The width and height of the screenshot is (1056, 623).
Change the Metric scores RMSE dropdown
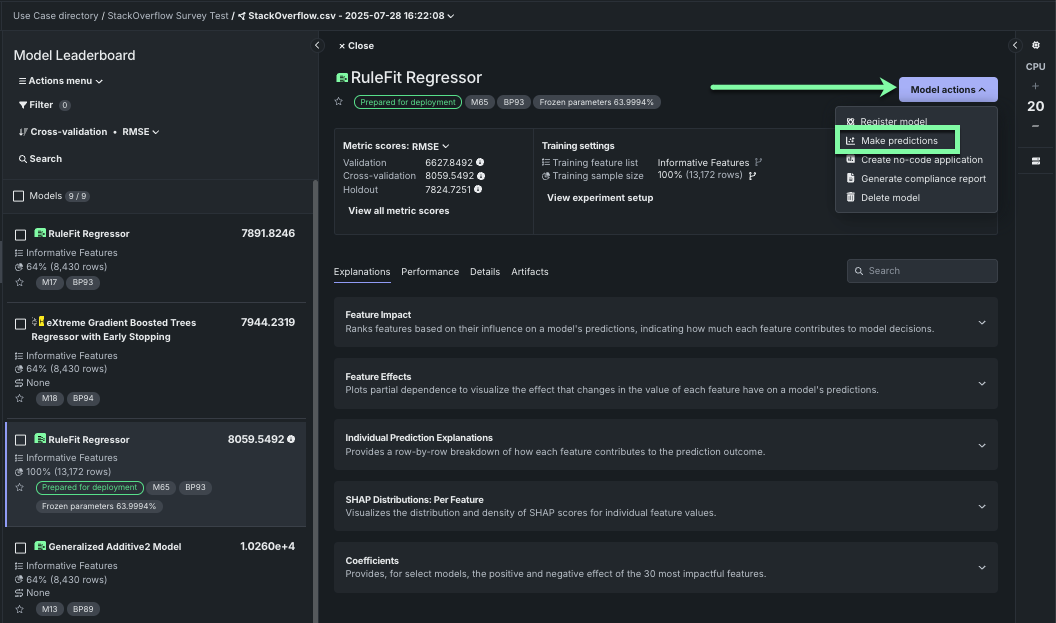(x=430, y=146)
